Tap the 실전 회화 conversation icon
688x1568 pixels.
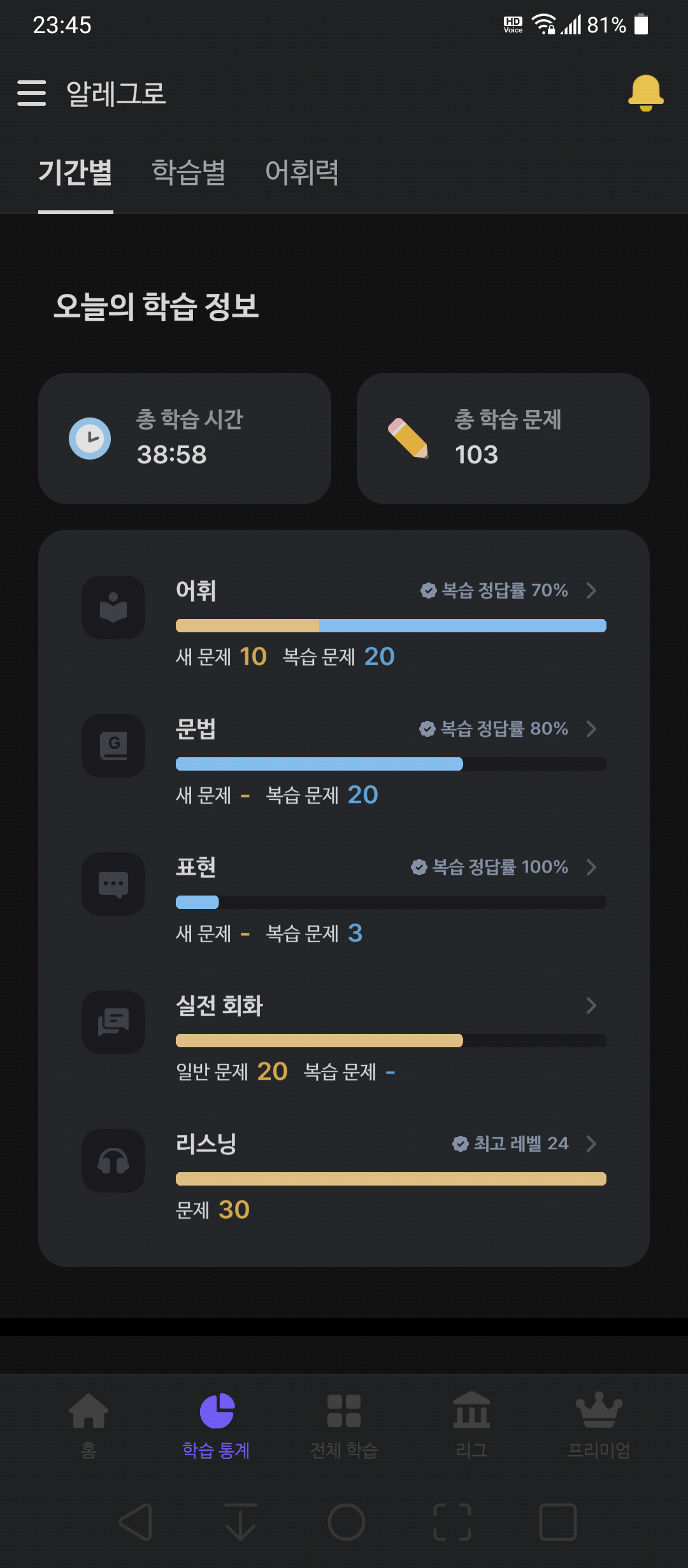(x=113, y=1022)
